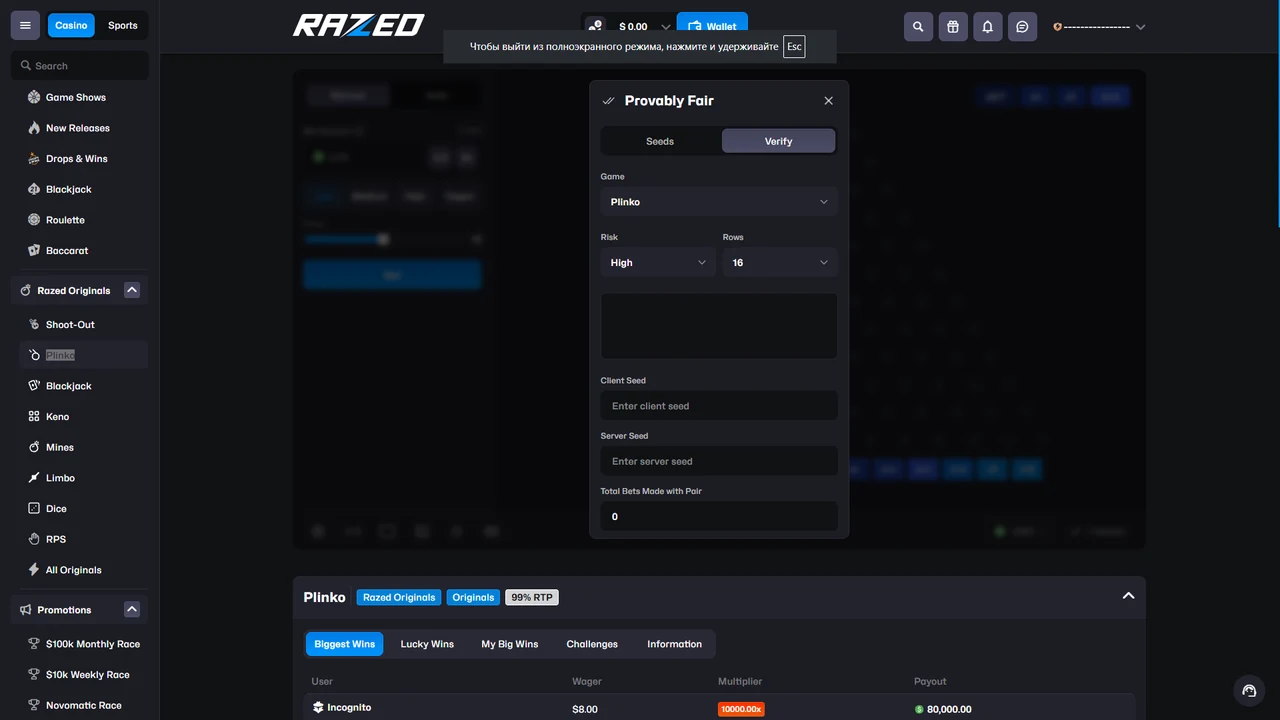Open the My Big Wins tab
The image size is (1280, 720).
tap(510, 644)
